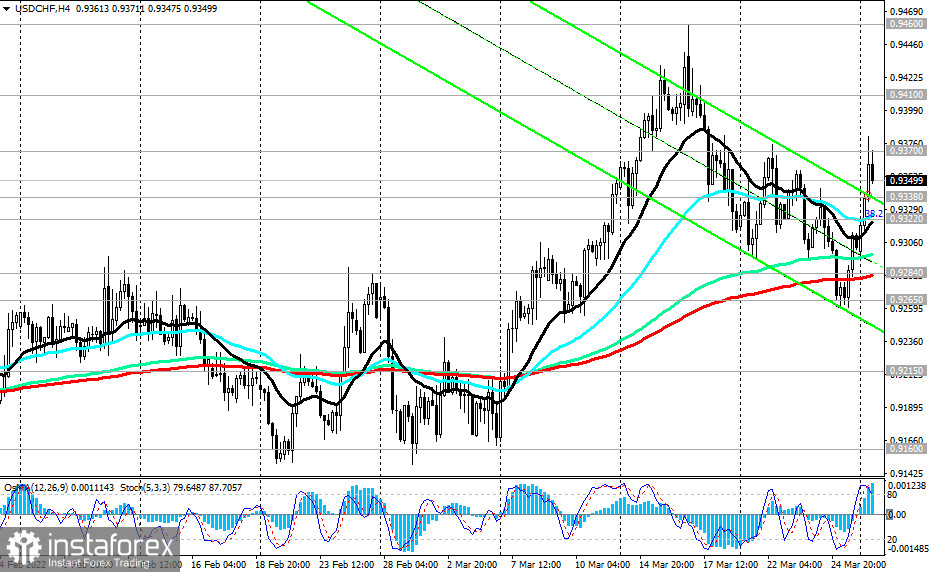929x572 pixels.
Task: Click the 28 Feb 04:00 time label
Action: click(x=411, y=564)
